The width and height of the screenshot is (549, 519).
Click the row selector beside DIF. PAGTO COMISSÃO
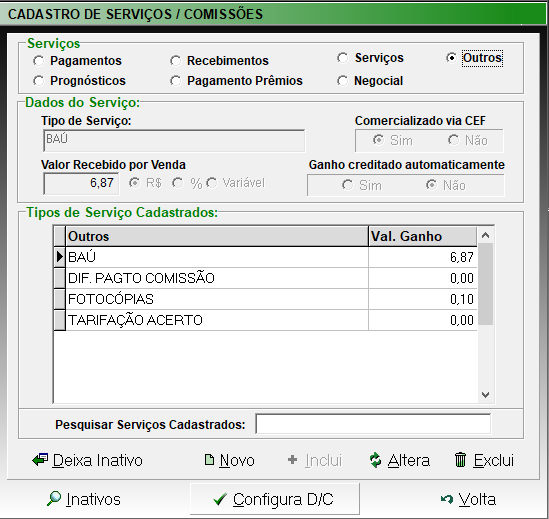pos(60,278)
